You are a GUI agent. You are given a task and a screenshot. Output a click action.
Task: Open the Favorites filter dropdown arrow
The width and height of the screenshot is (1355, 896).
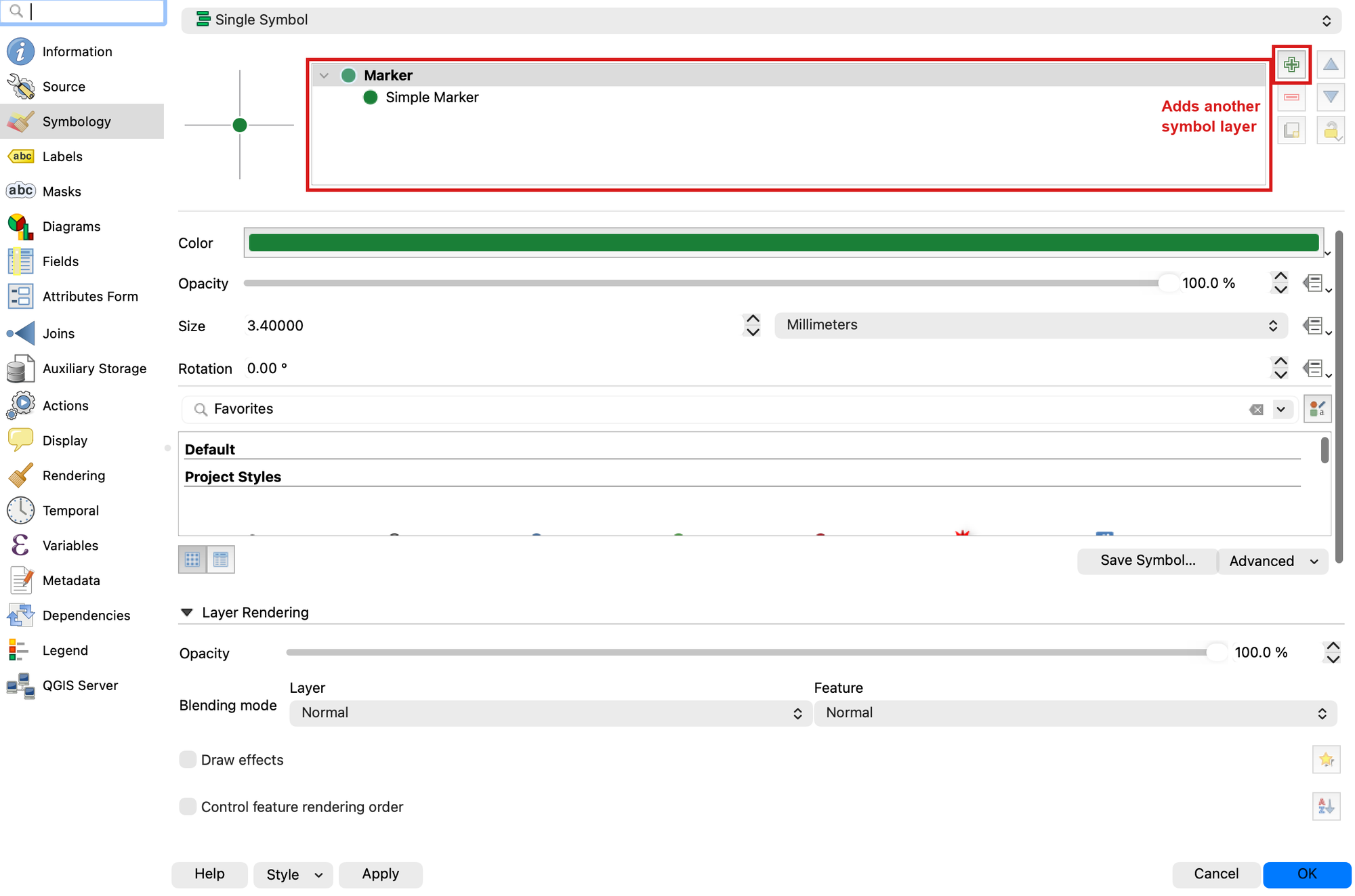click(x=1280, y=410)
